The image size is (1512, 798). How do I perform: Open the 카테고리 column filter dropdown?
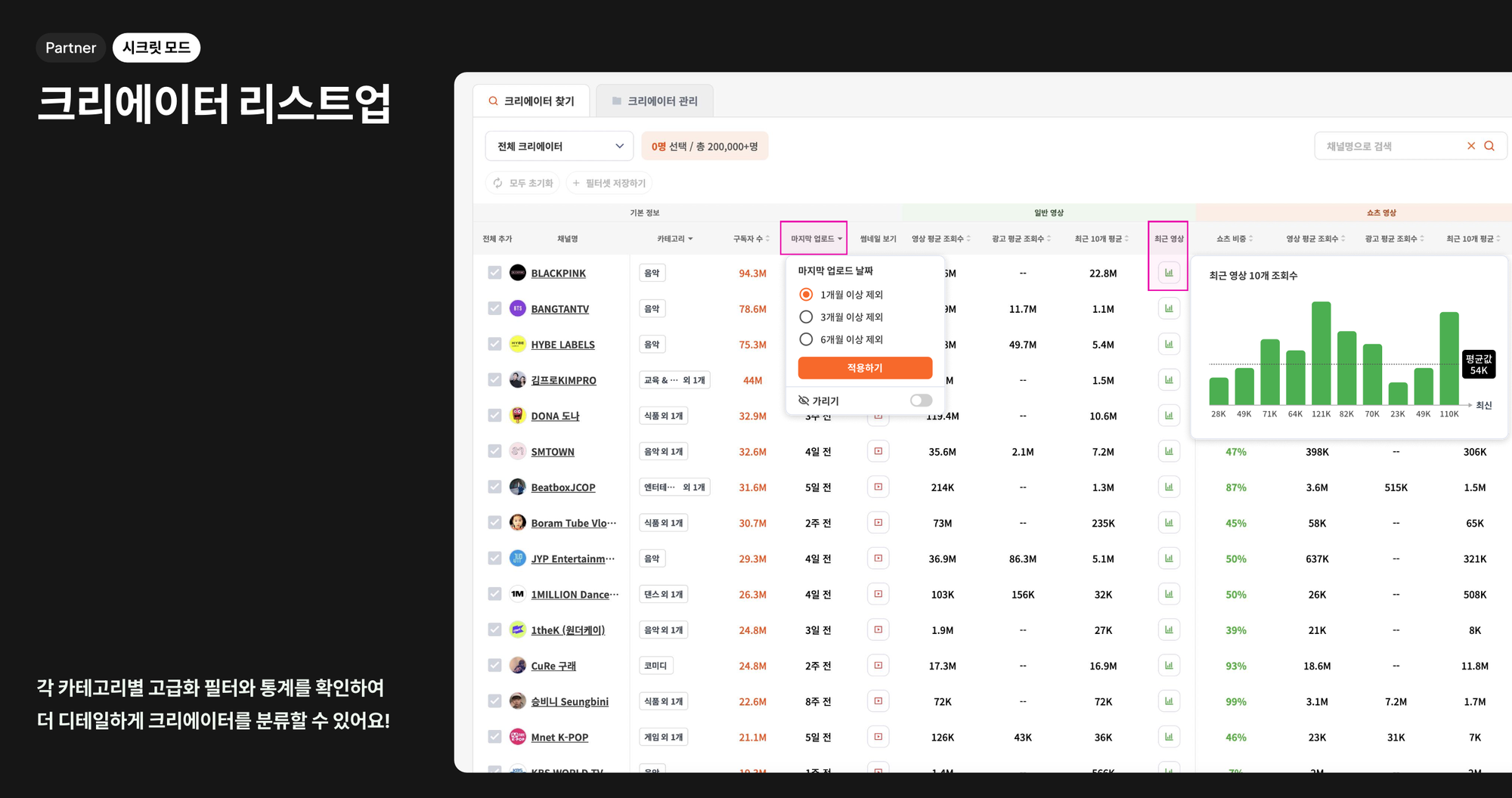point(674,238)
